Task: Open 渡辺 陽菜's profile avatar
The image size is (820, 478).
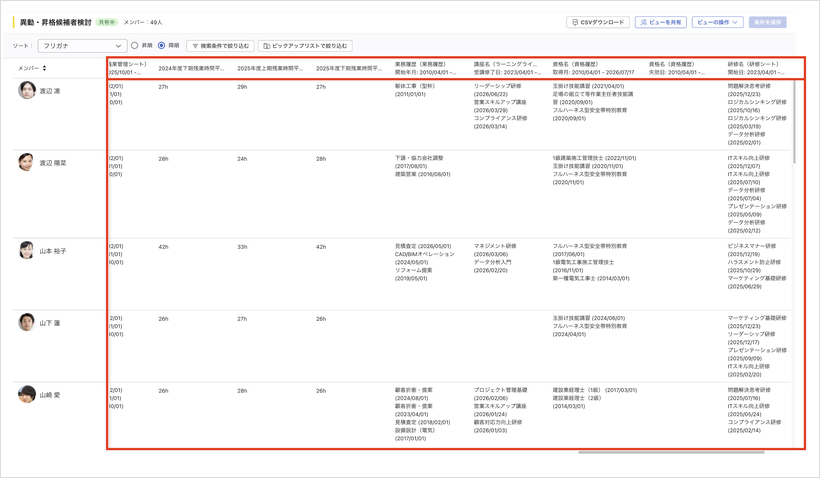Action: (27, 162)
